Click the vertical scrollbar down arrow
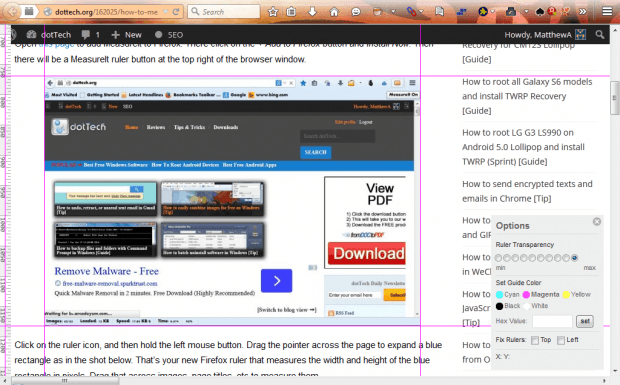This screenshot has width=620, height=385. pos(615,371)
